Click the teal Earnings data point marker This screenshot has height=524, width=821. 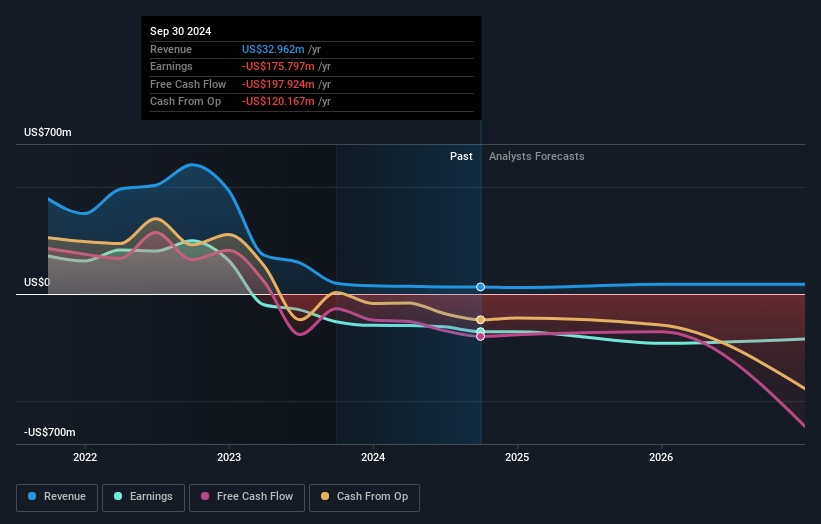[x=480, y=331]
